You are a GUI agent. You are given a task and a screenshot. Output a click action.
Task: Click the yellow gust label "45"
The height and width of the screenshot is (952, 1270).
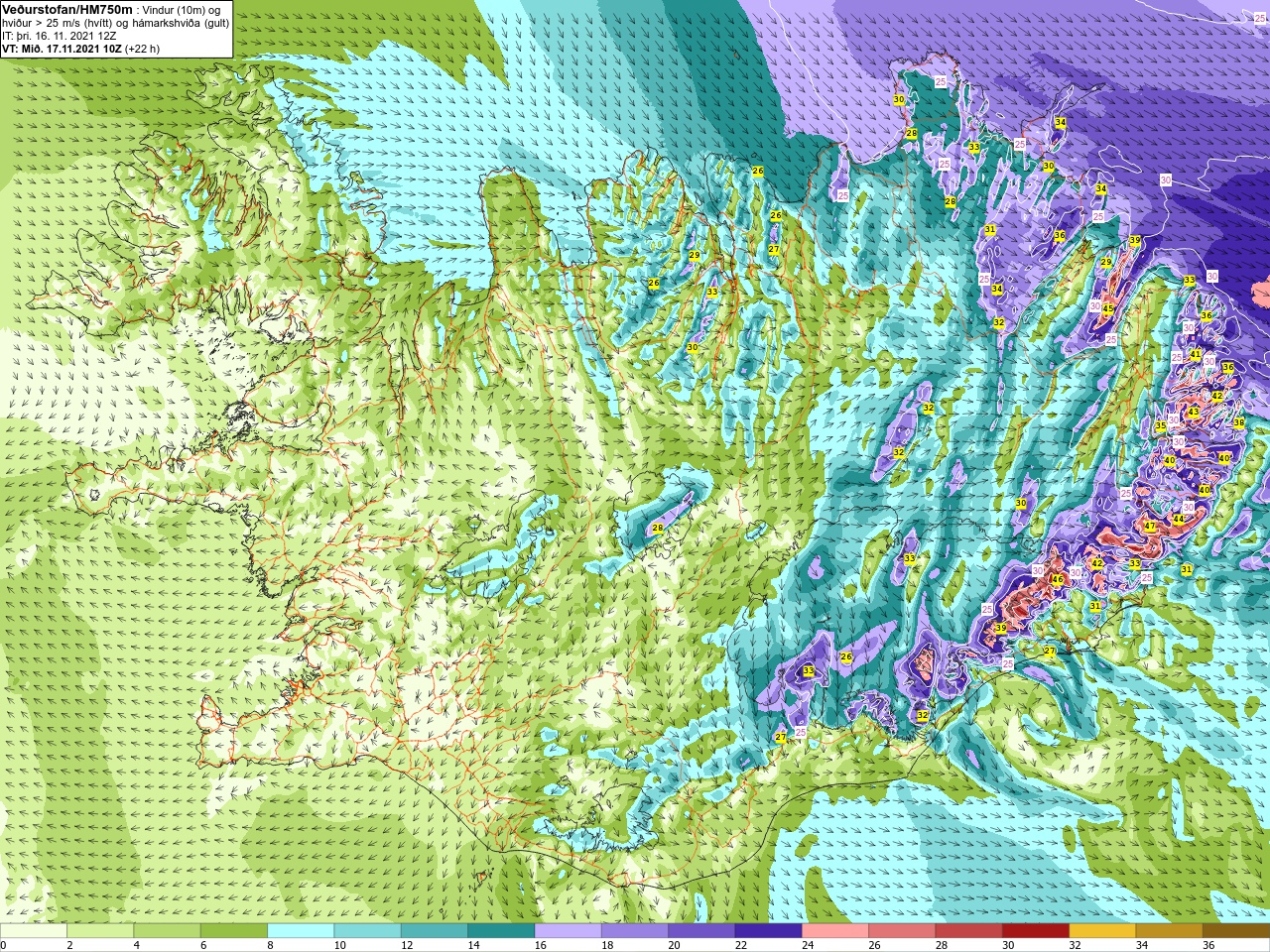point(1108,309)
